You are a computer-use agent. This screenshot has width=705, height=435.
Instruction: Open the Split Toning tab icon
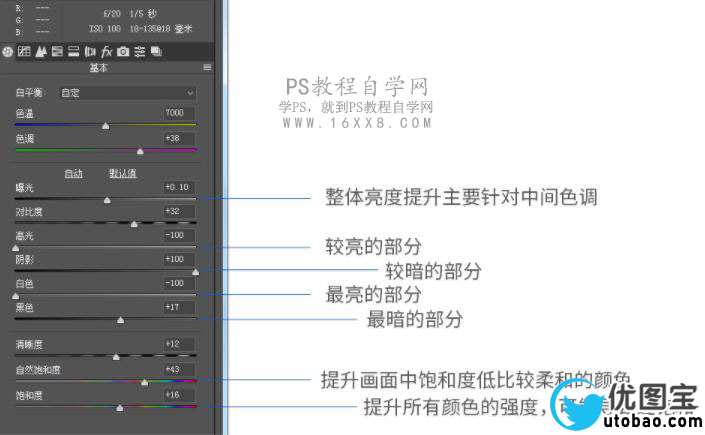[73, 51]
